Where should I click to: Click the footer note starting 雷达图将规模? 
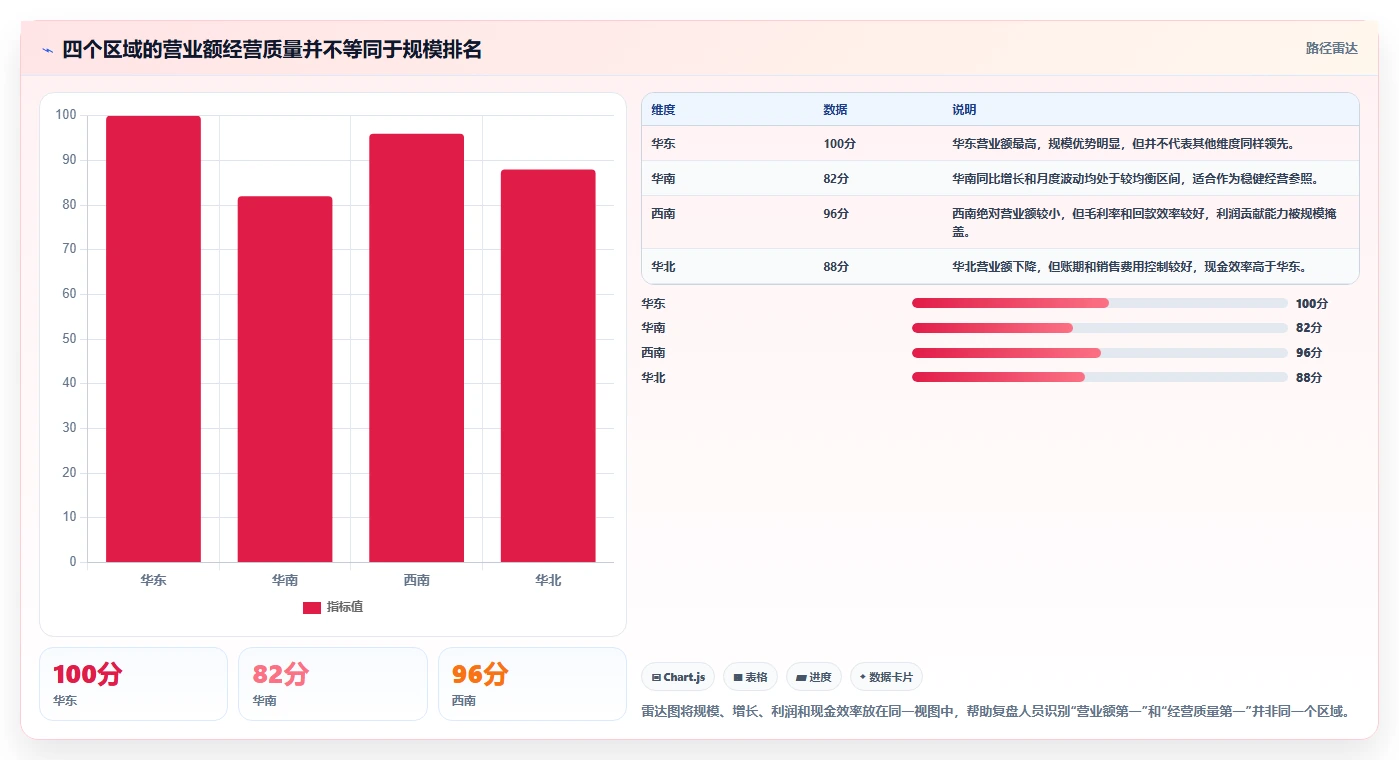[995, 712]
